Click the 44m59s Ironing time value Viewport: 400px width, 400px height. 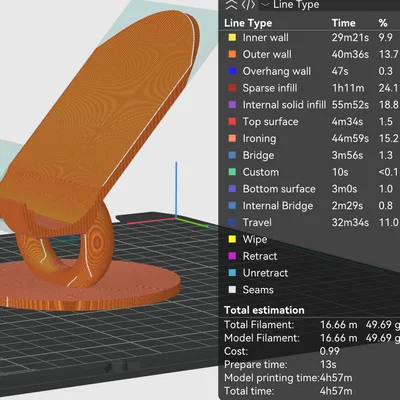tap(350, 138)
